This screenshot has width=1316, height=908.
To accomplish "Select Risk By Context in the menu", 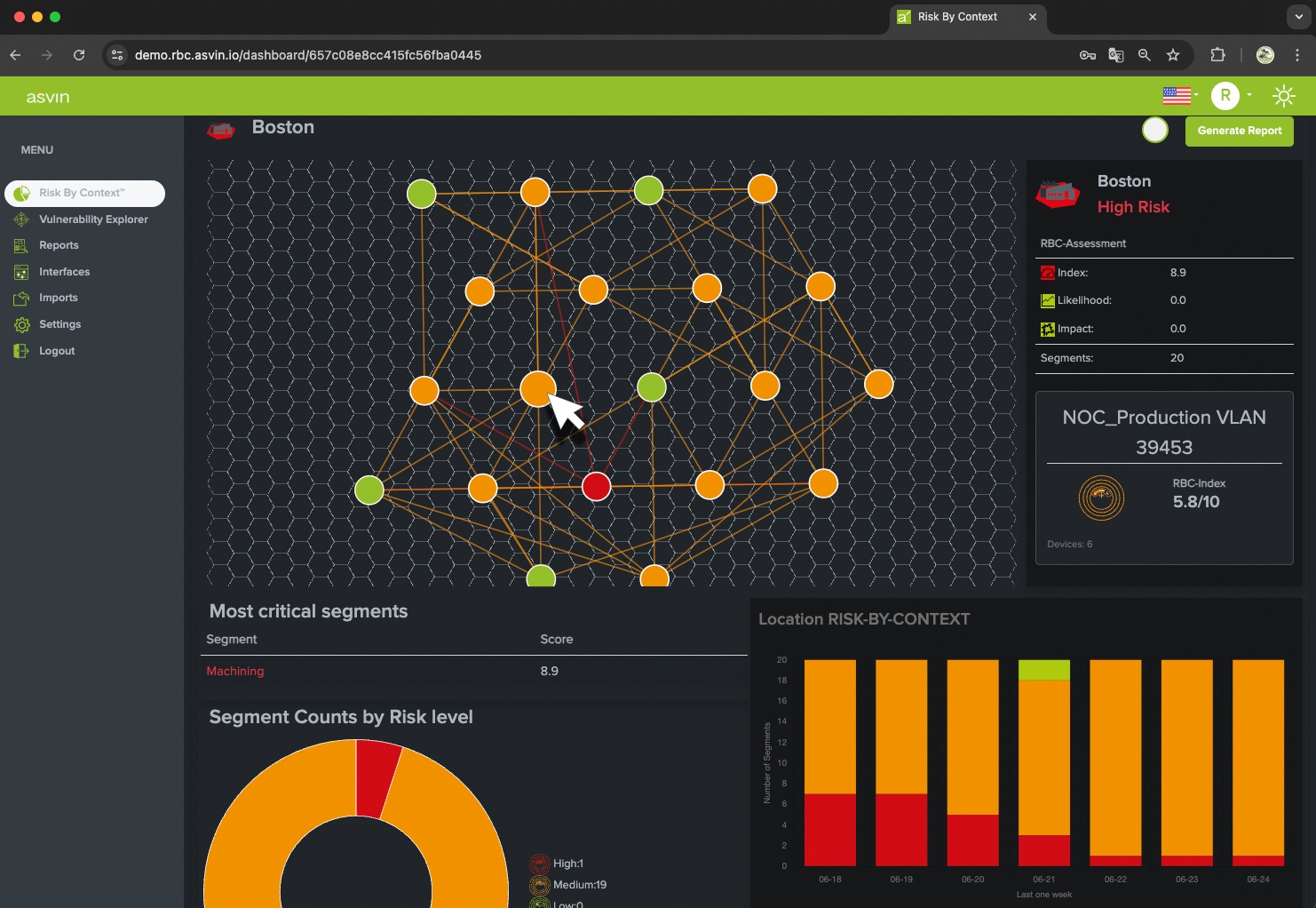I will pyautogui.click(x=82, y=193).
